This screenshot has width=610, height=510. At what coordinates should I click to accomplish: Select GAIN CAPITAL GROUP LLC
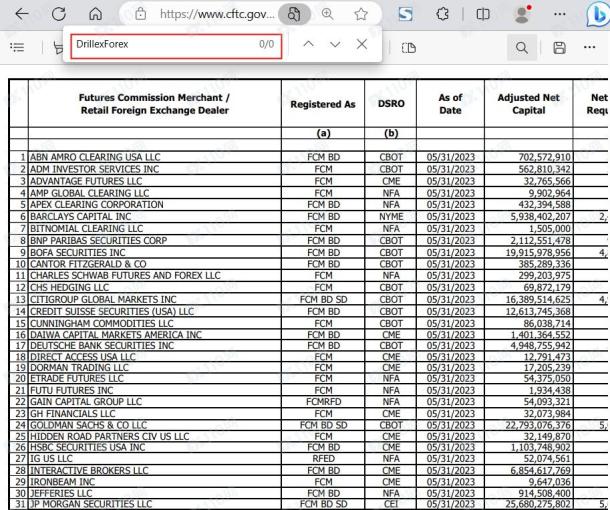(86, 401)
